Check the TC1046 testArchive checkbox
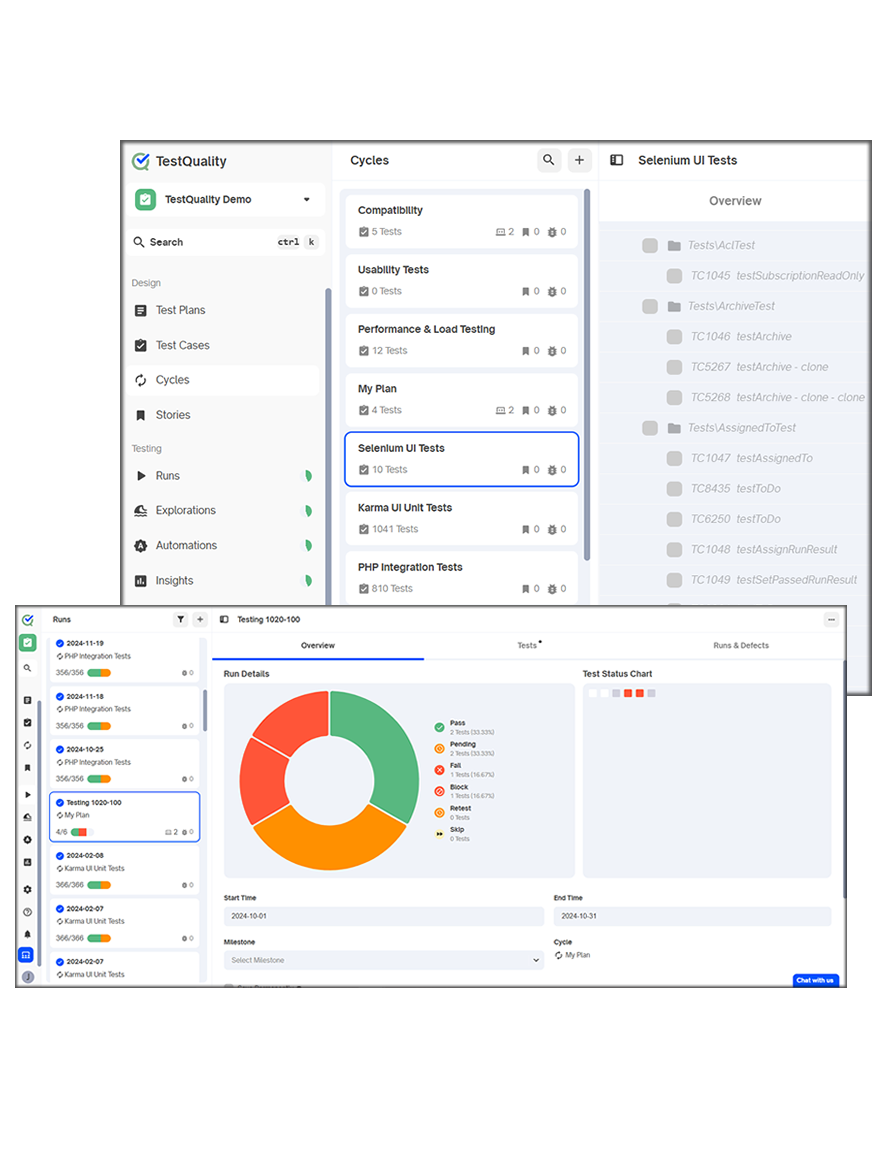The image size is (892, 1152). tap(674, 336)
